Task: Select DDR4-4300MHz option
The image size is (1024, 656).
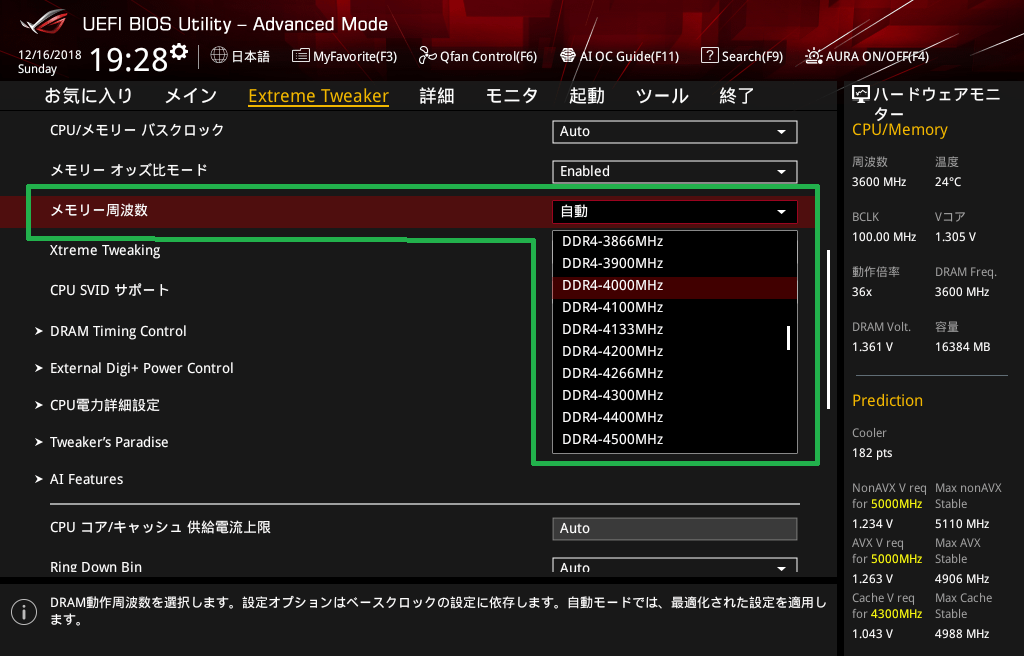Action: point(675,395)
